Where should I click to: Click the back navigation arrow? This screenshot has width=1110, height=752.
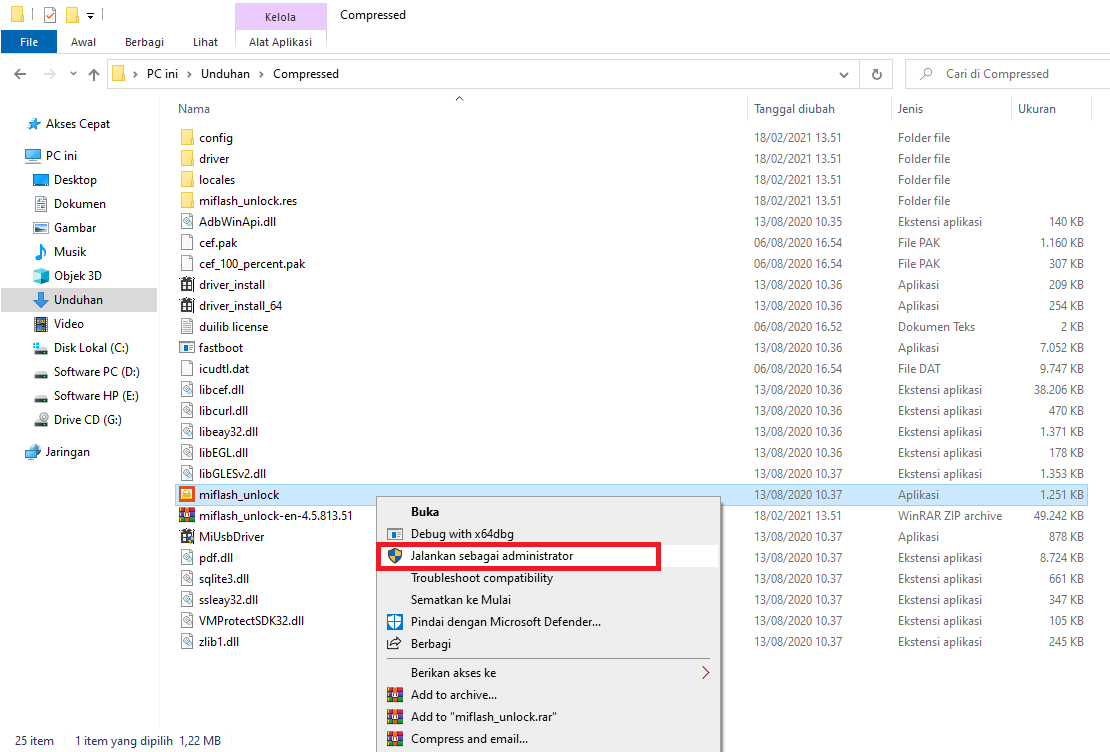click(x=20, y=74)
